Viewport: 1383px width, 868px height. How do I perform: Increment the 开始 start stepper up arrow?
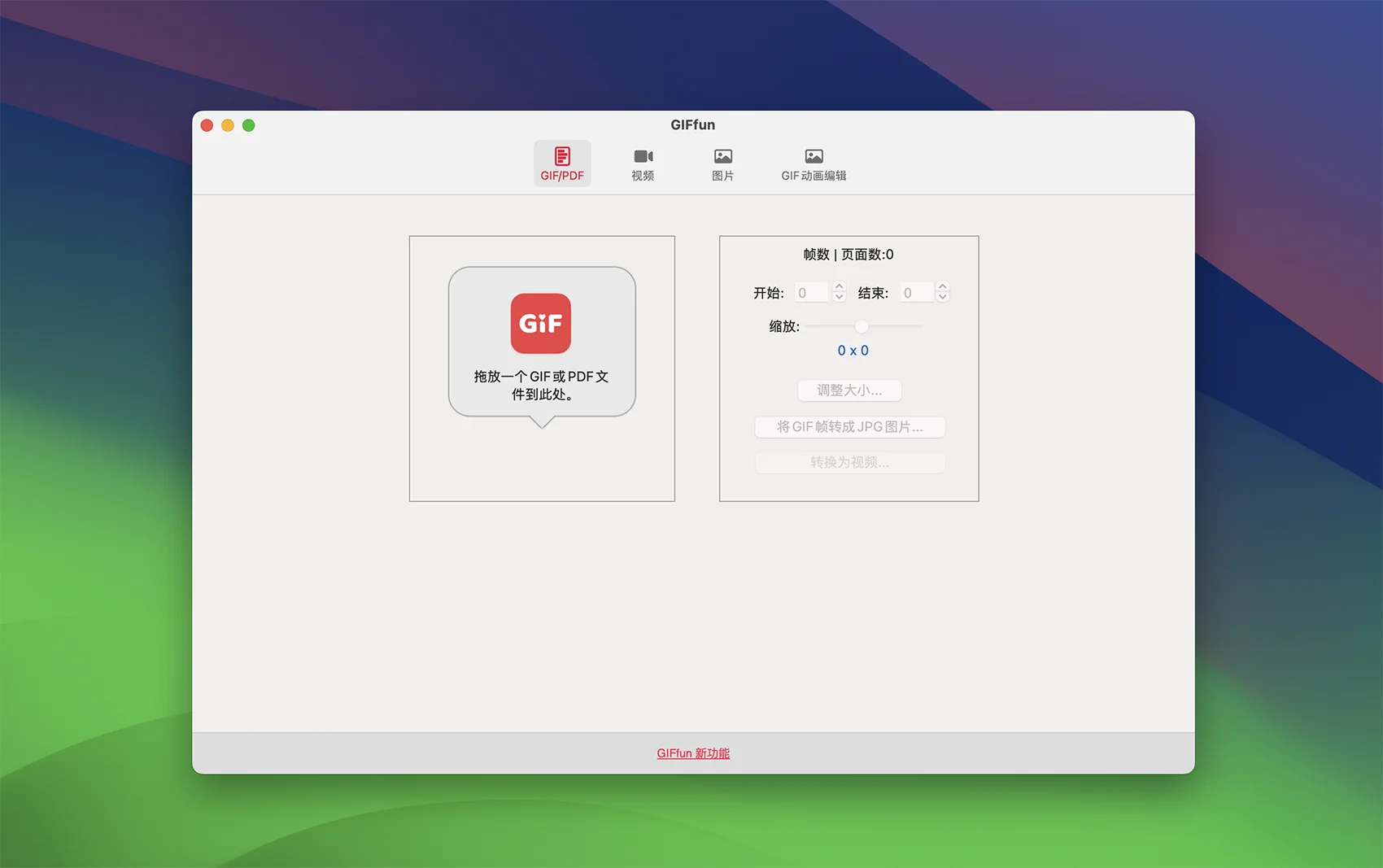coord(840,287)
